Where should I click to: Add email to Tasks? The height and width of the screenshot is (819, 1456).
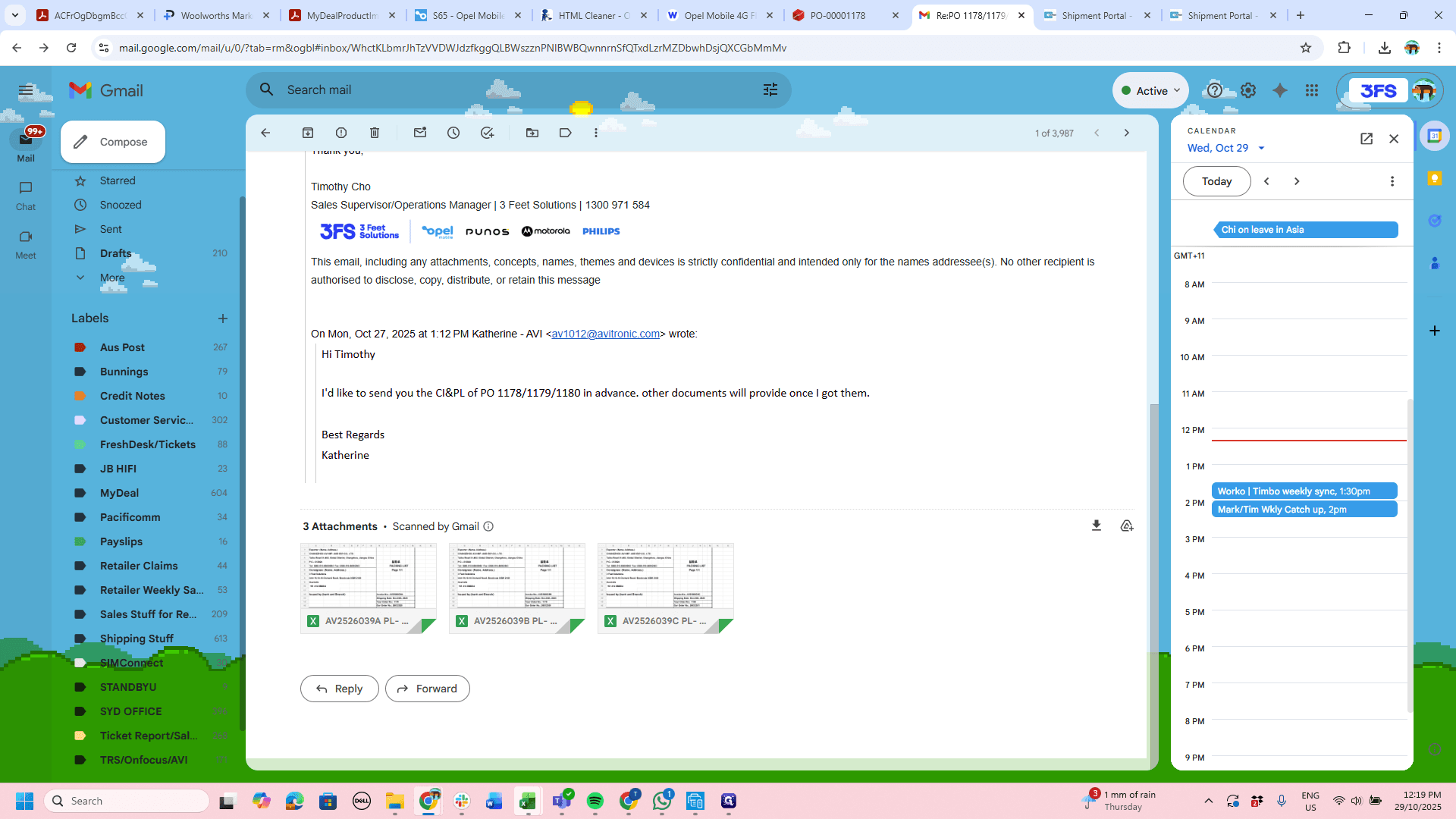tap(487, 133)
